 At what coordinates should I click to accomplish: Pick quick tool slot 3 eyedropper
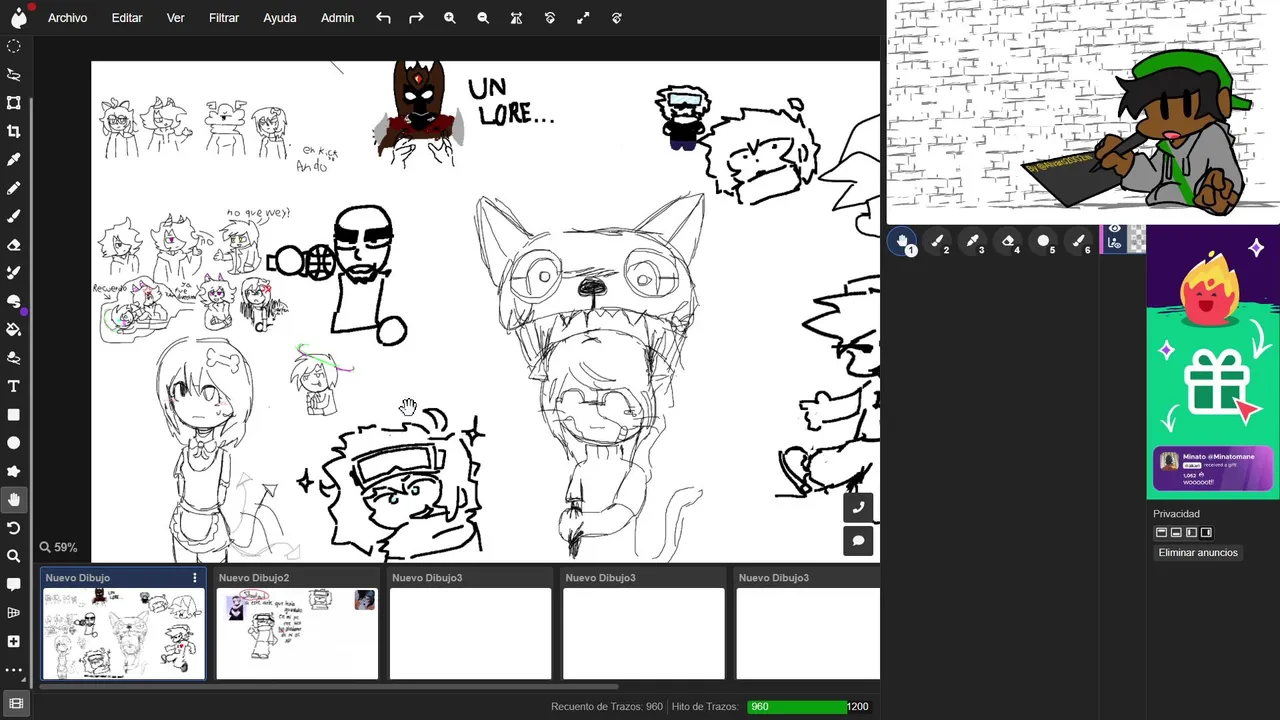tap(973, 241)
